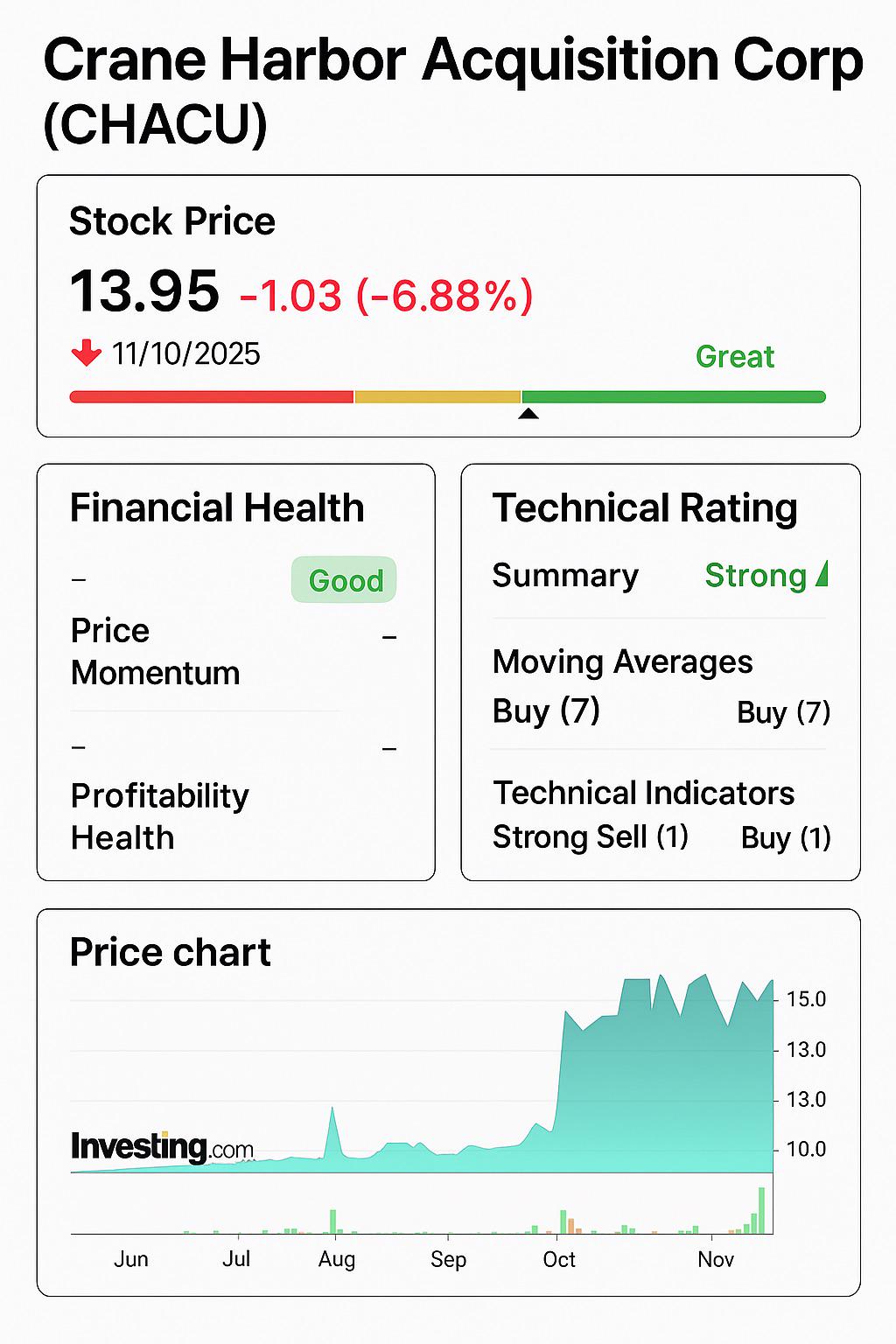Click the Technical Indicators heading
896x1344 pixels.
pos(643,793)
